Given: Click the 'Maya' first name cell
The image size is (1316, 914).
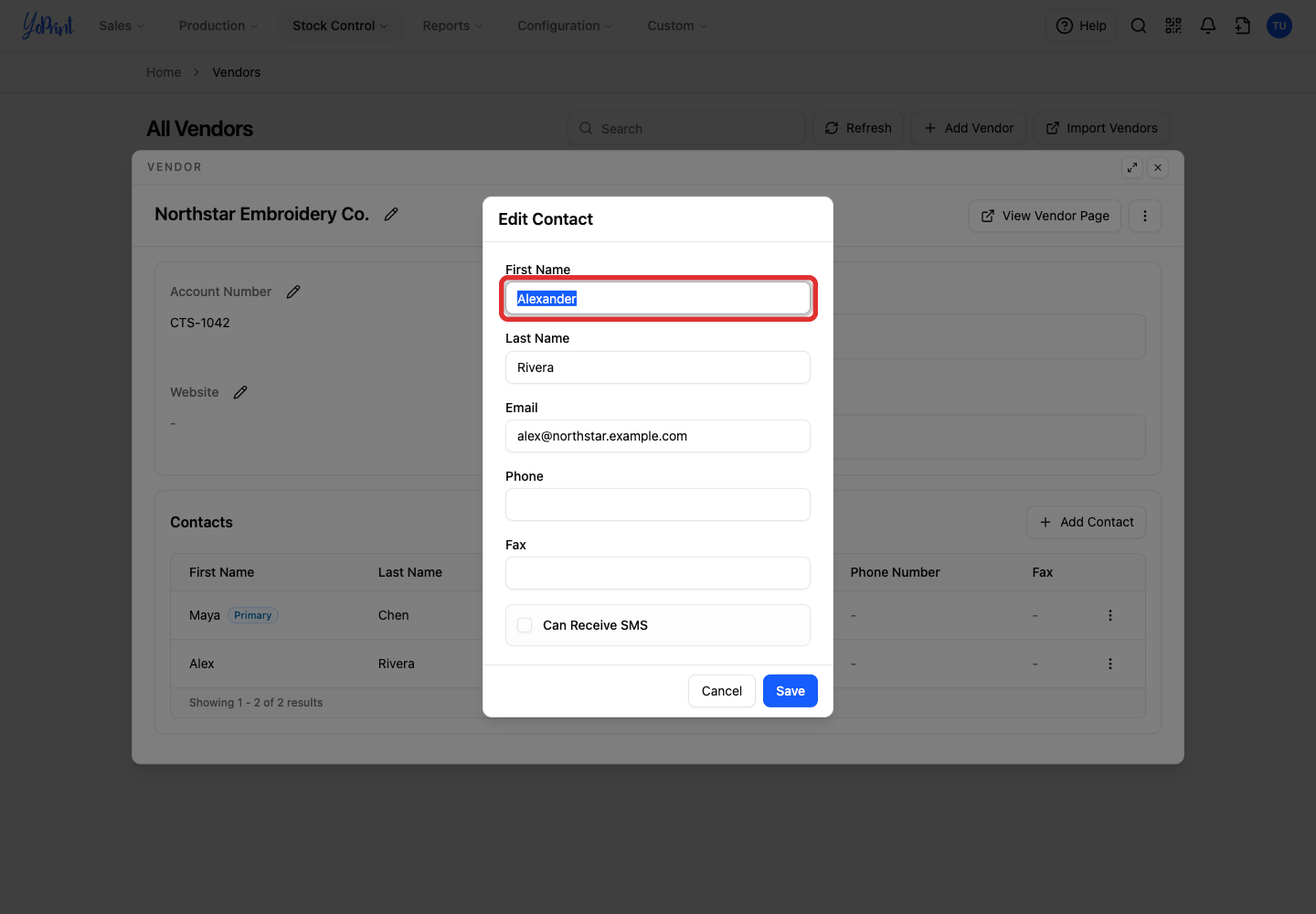Looking at the screenshot, I should [x=205, y=615].
